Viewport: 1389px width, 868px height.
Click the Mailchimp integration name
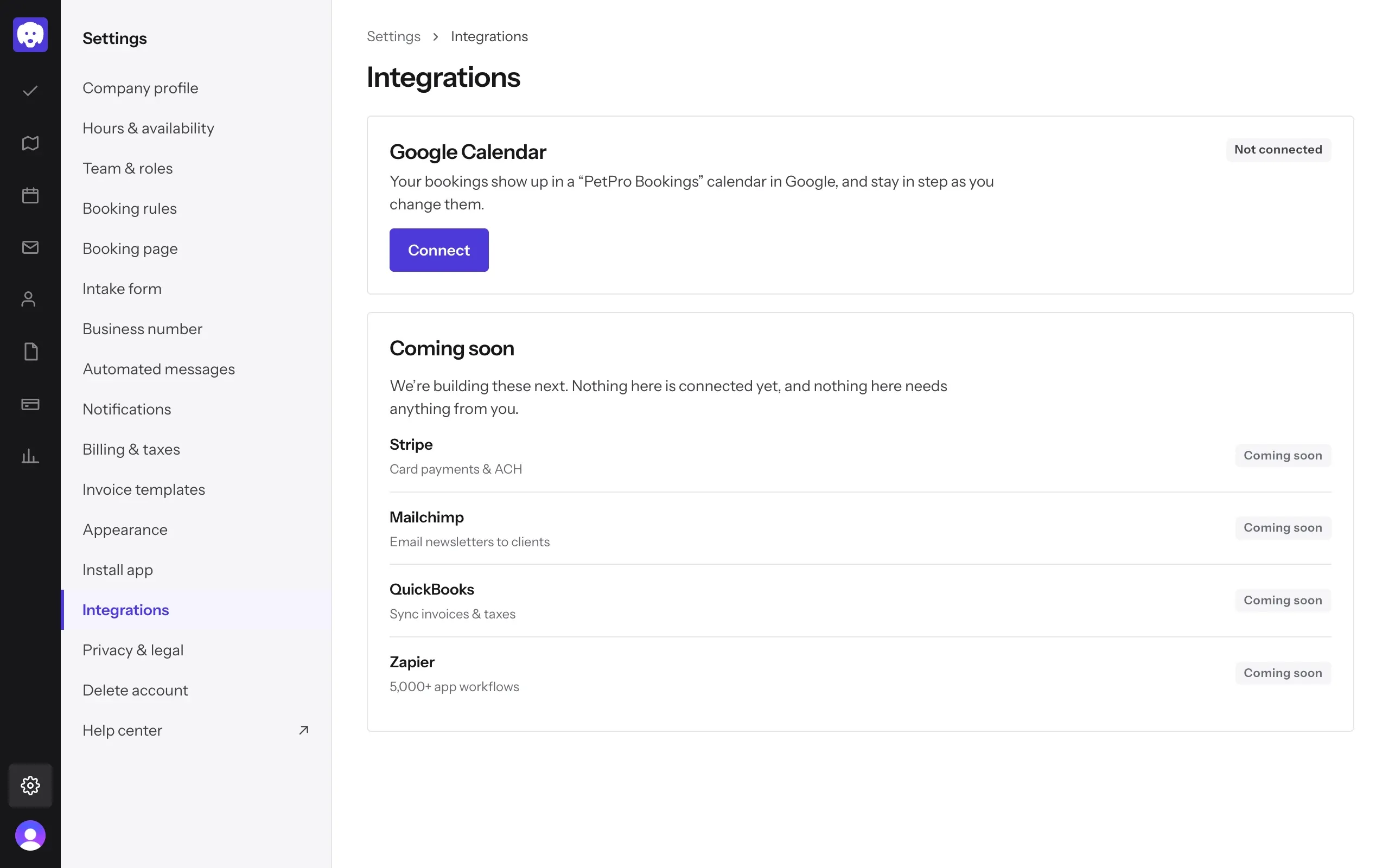pyautogui.click(x=426, y=518)
